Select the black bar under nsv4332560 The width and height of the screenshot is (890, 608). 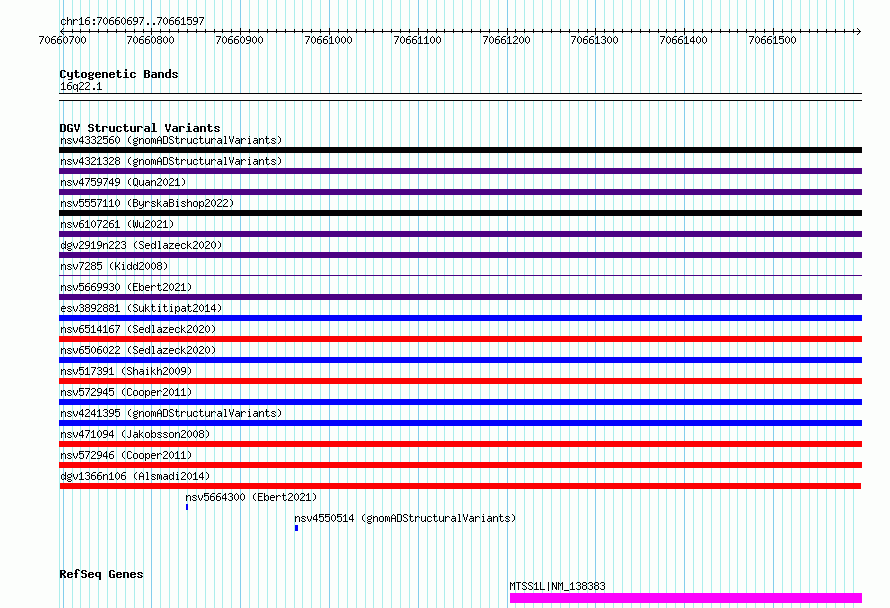tap(460, 150)
